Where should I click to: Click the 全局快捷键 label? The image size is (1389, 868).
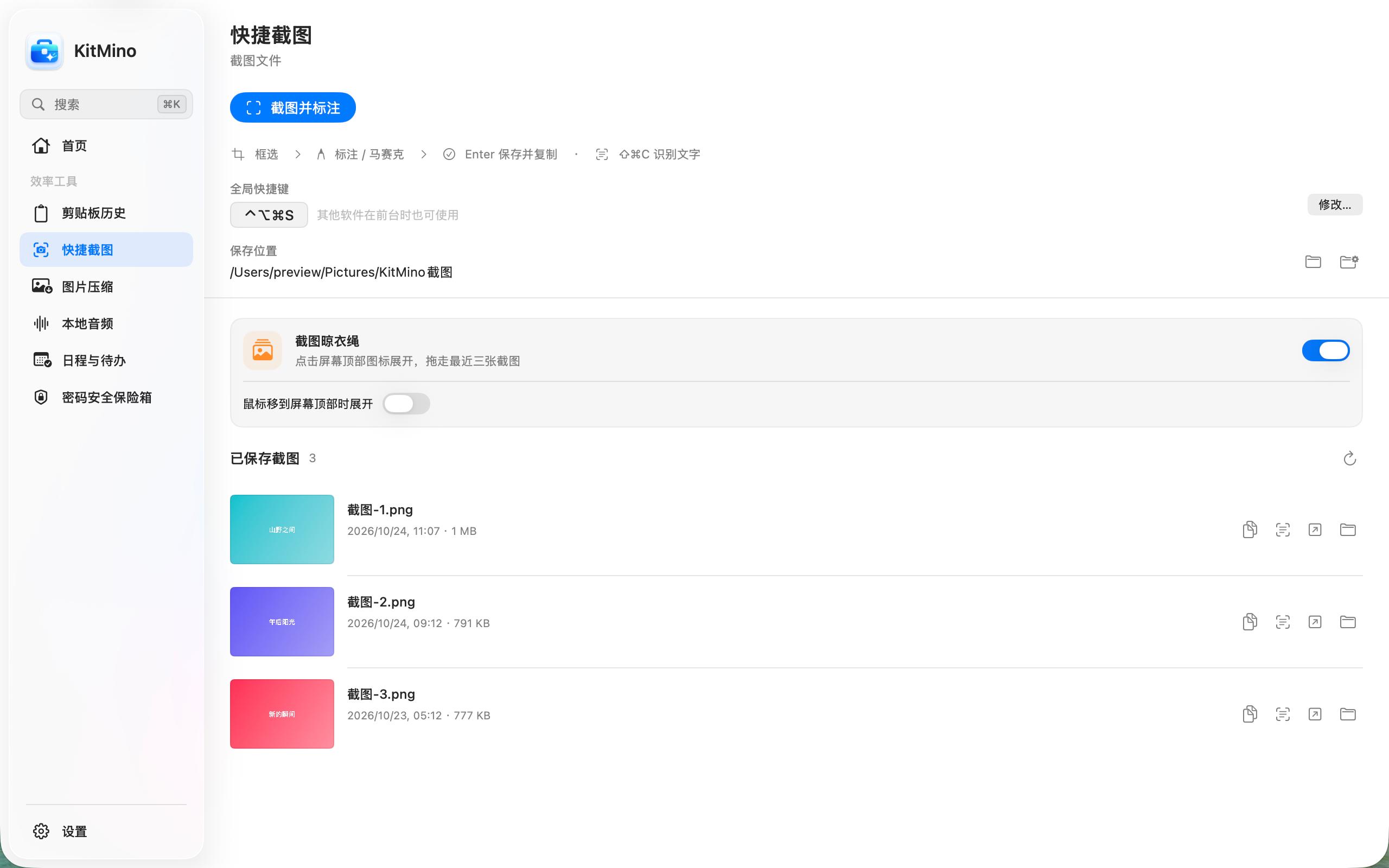click(x=259, y=189)
